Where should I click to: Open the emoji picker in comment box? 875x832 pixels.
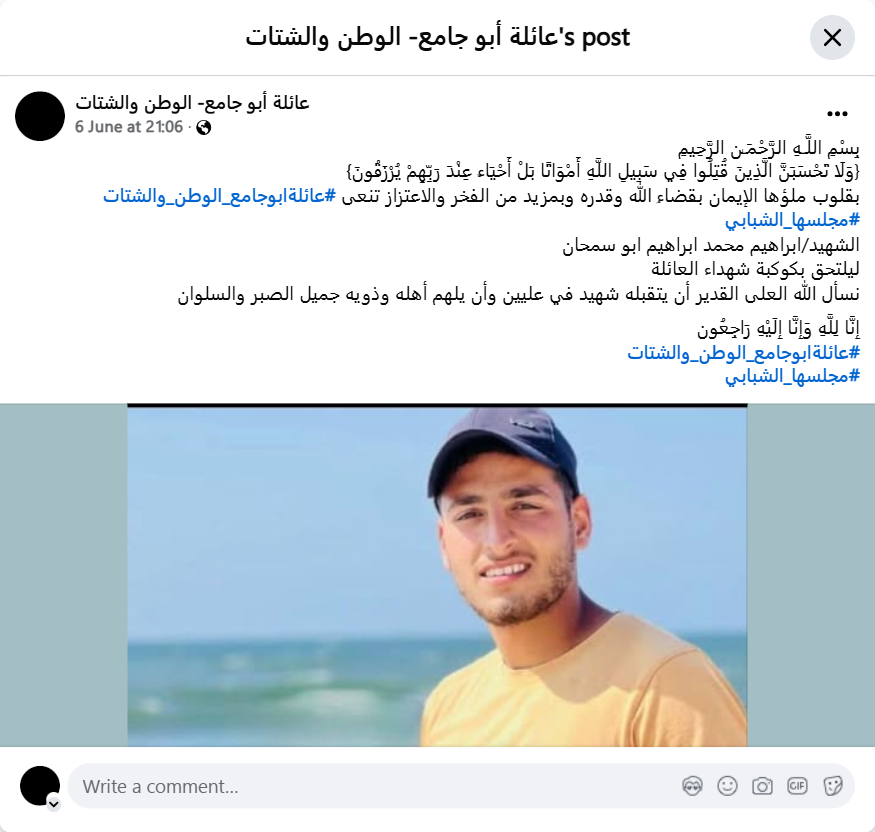tap(727, 786)
